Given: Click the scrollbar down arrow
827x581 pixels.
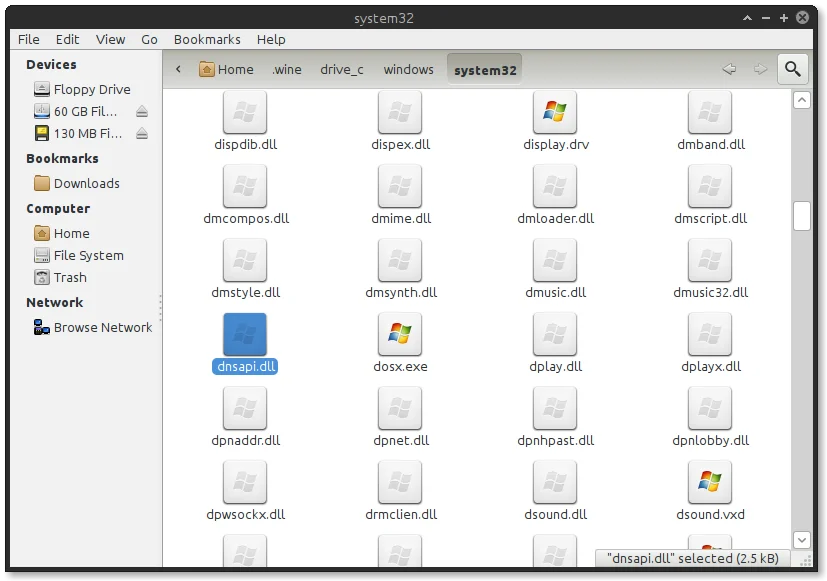Looking at the screenshot, I should [x=802, y=540].
